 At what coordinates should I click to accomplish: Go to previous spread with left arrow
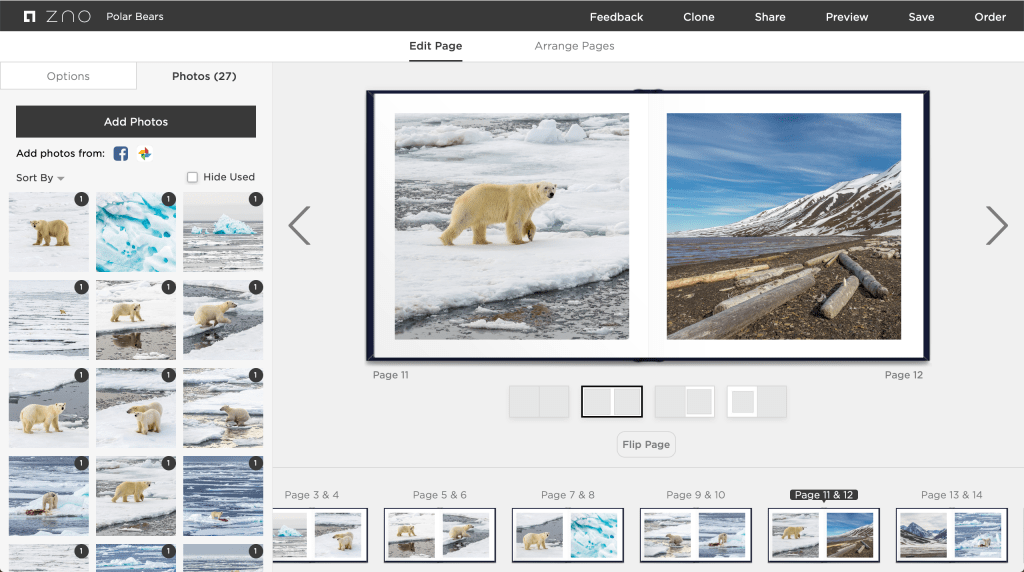(299, 226)
